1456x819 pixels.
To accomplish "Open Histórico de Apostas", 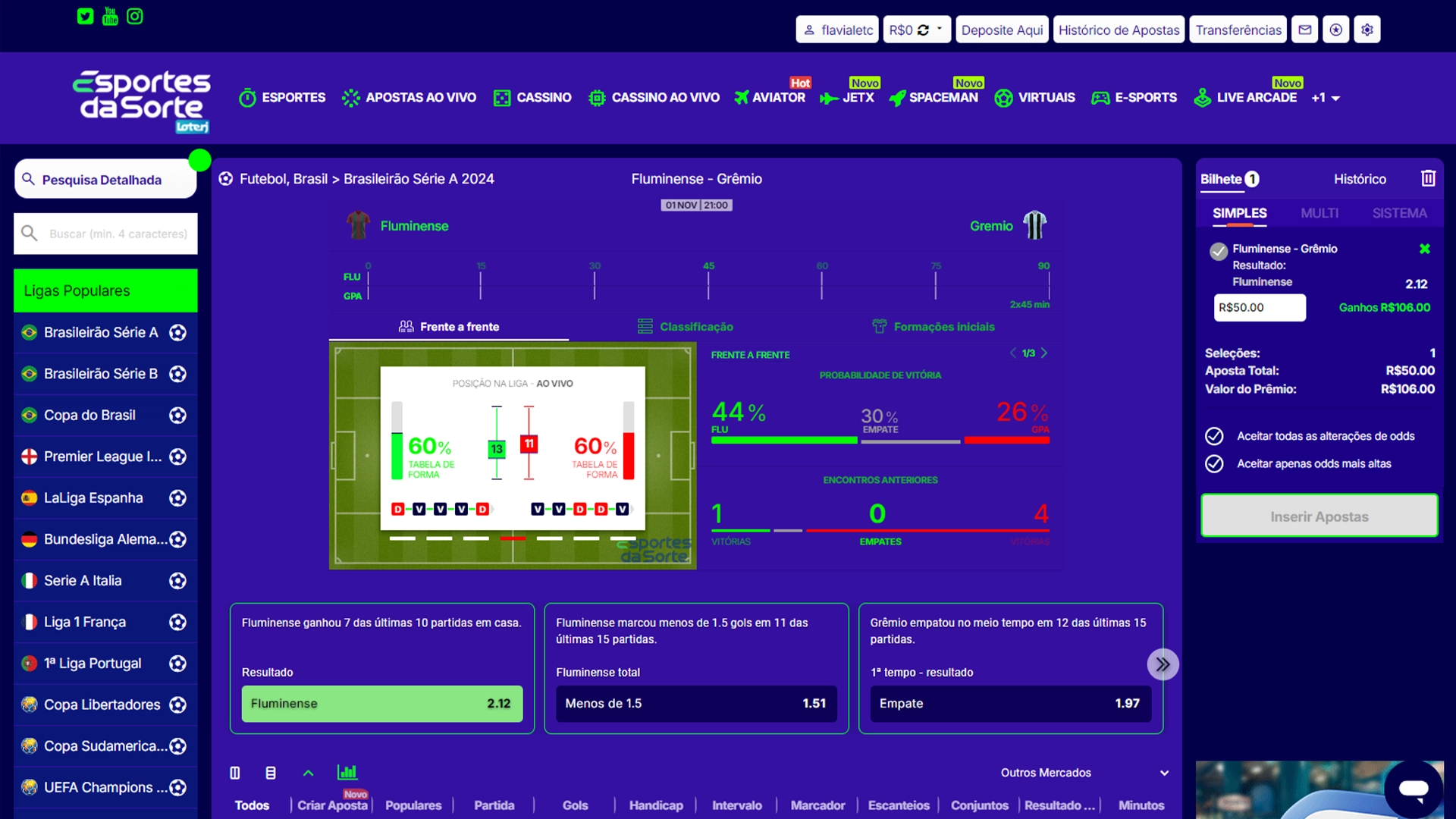I will coord(1119,30).
